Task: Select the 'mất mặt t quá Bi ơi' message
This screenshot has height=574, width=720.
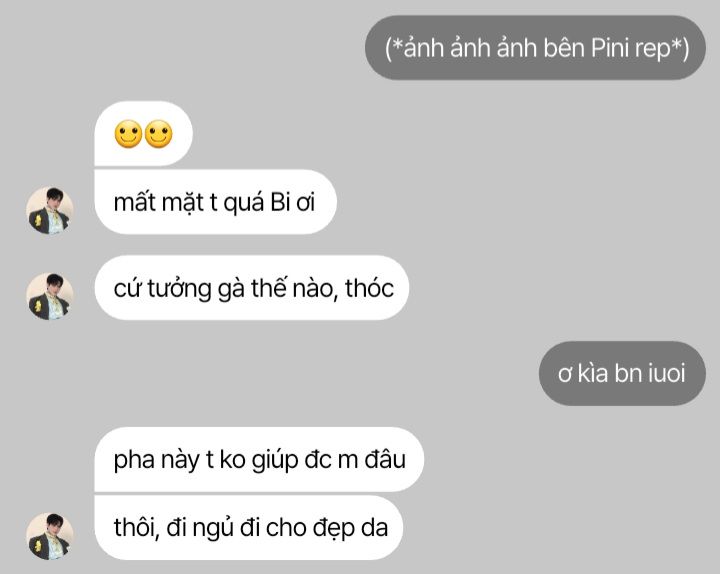Action: coord(215,202)
